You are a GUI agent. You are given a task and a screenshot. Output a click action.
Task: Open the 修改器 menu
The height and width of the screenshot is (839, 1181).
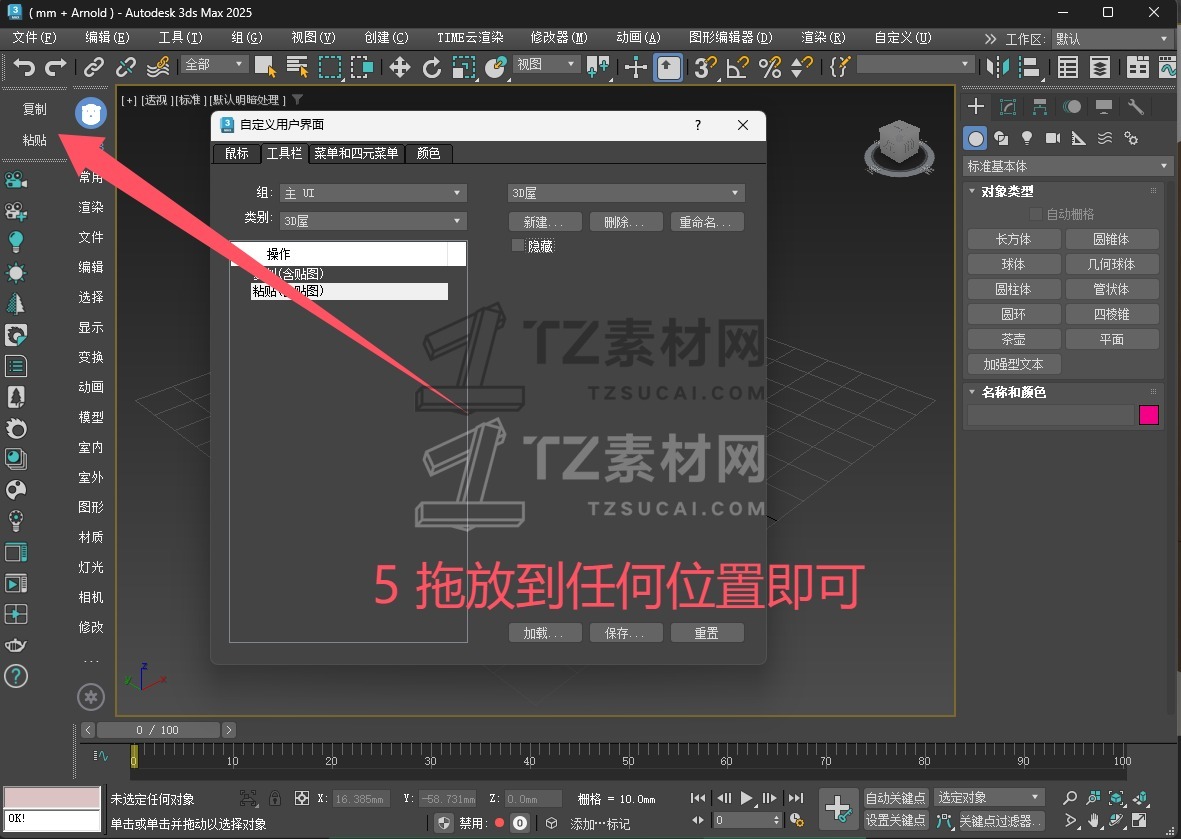pos(559,38)
